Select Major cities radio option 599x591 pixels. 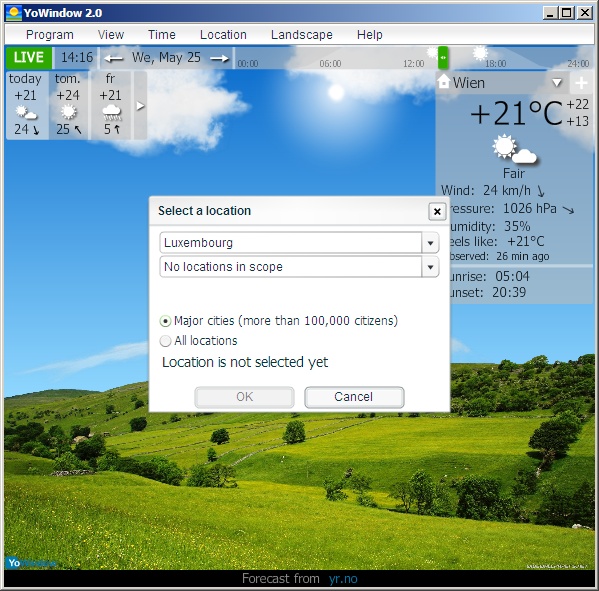tap(165, 321)
